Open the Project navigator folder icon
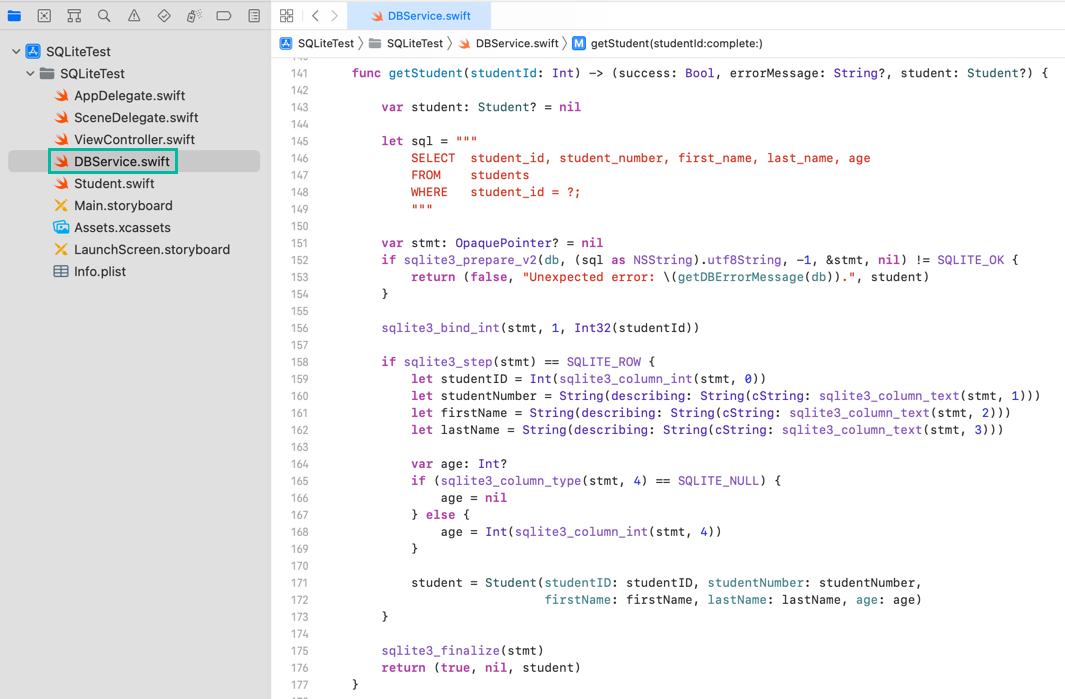The image size is (1065, 699). tap(14, 16)
